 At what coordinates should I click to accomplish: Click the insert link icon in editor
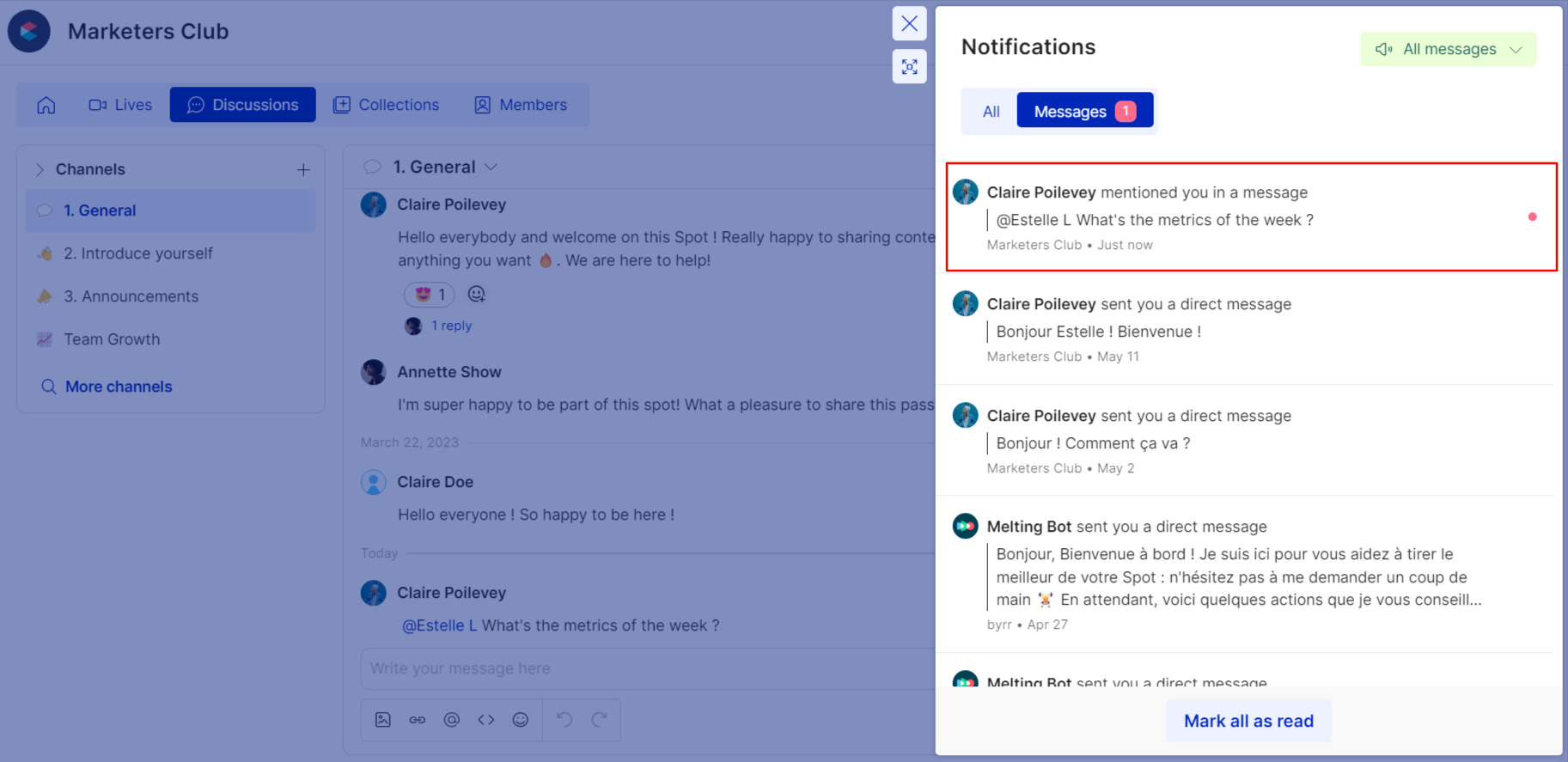418,720
